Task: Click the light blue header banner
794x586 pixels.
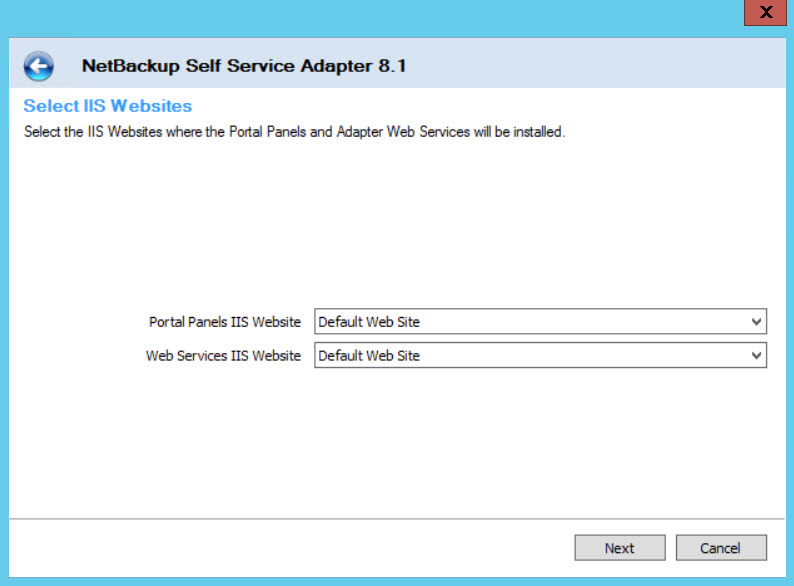Action: pyautogui.click(x=600, y=66)
